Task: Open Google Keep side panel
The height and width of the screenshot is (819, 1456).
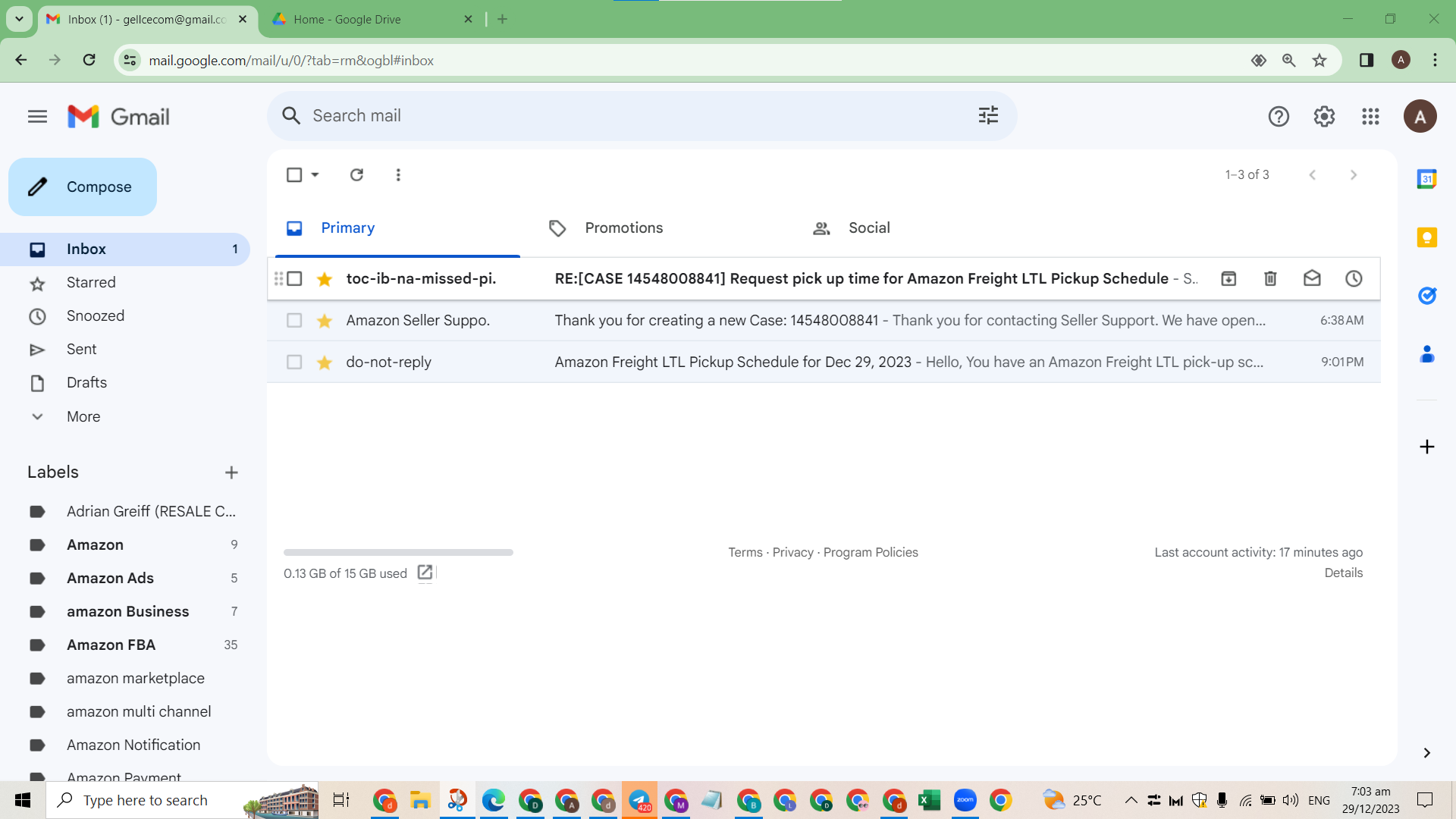Action: coord(1426,237)
